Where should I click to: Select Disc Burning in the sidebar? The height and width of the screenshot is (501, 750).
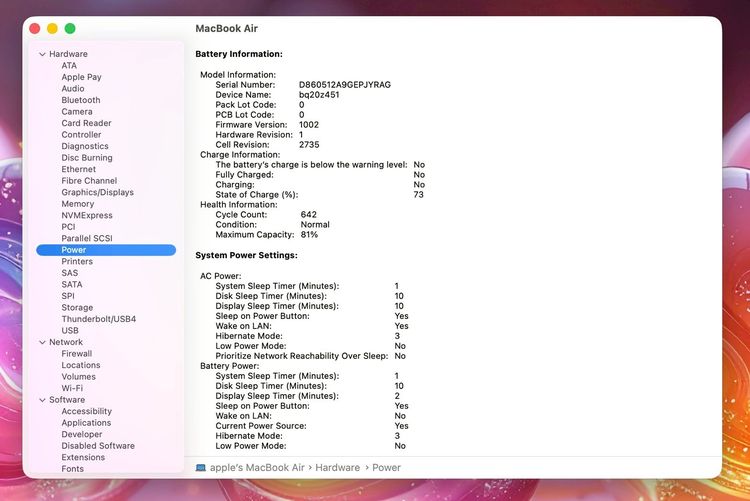coord(87,157)
